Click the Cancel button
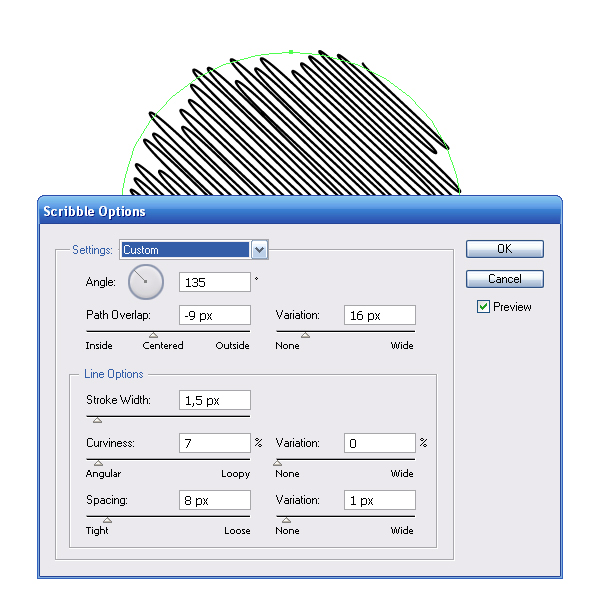Screen dimensions: 600x600 [505, 279]
